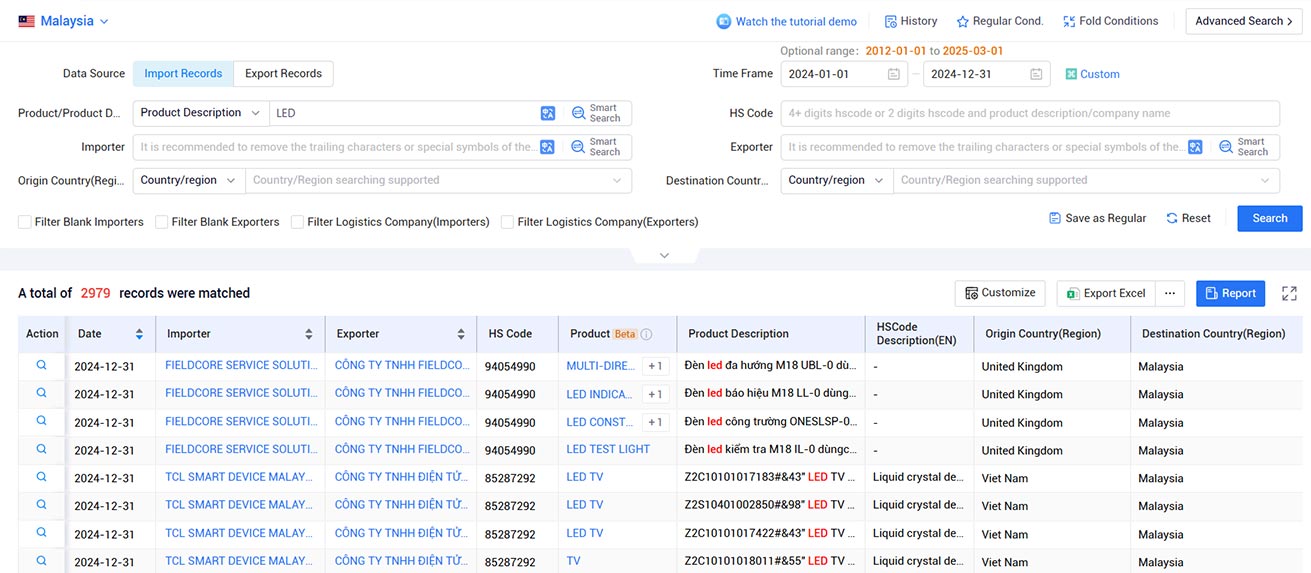The height and width of the screenshot is (573, 1311).
Task: Switch to Import Records tab
Action: coord(183,74)
